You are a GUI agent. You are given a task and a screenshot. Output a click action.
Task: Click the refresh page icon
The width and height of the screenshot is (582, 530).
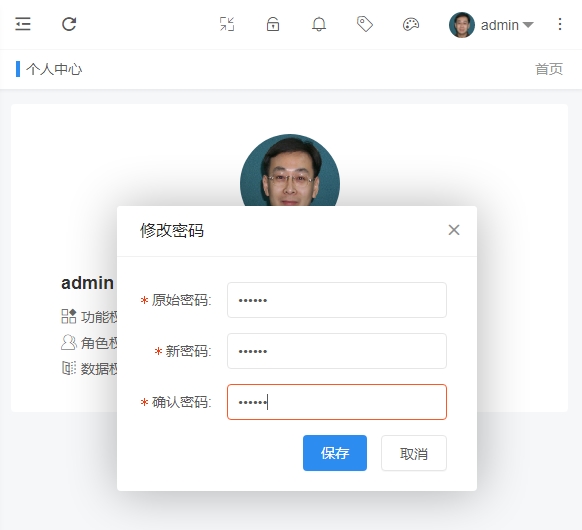tap(69, 24)
